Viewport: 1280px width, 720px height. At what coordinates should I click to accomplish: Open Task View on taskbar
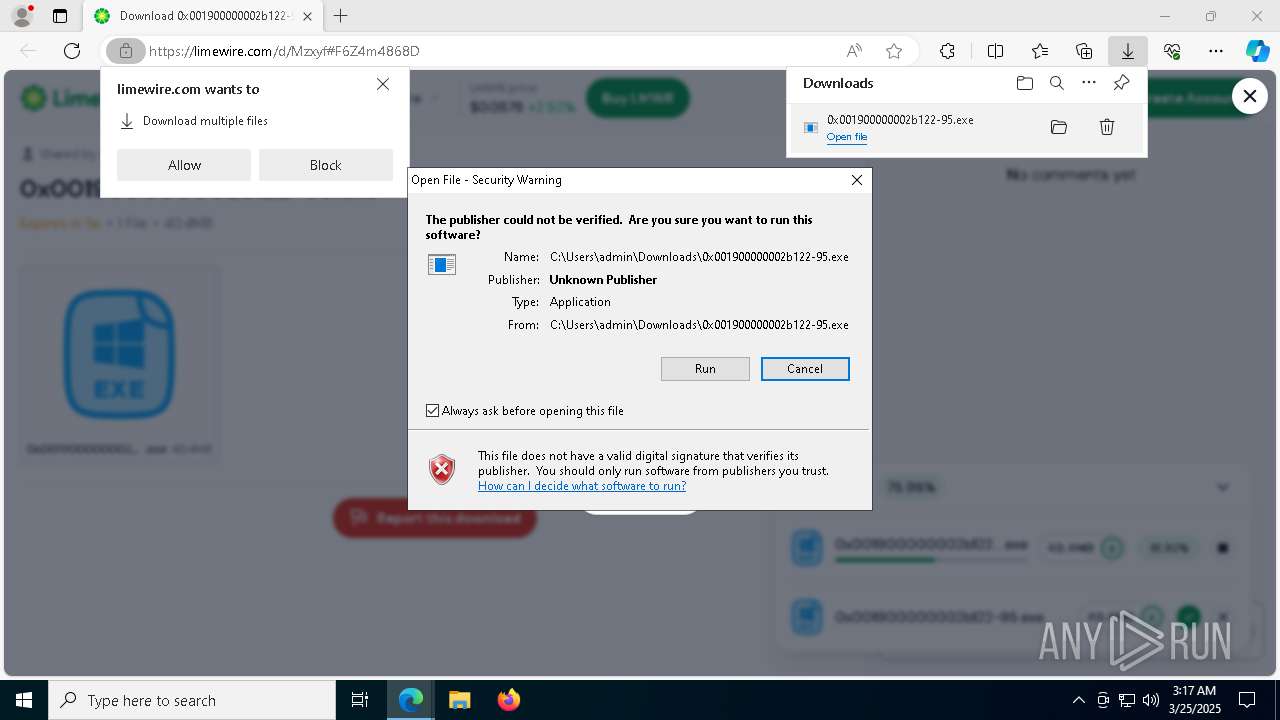pos(361,700)
